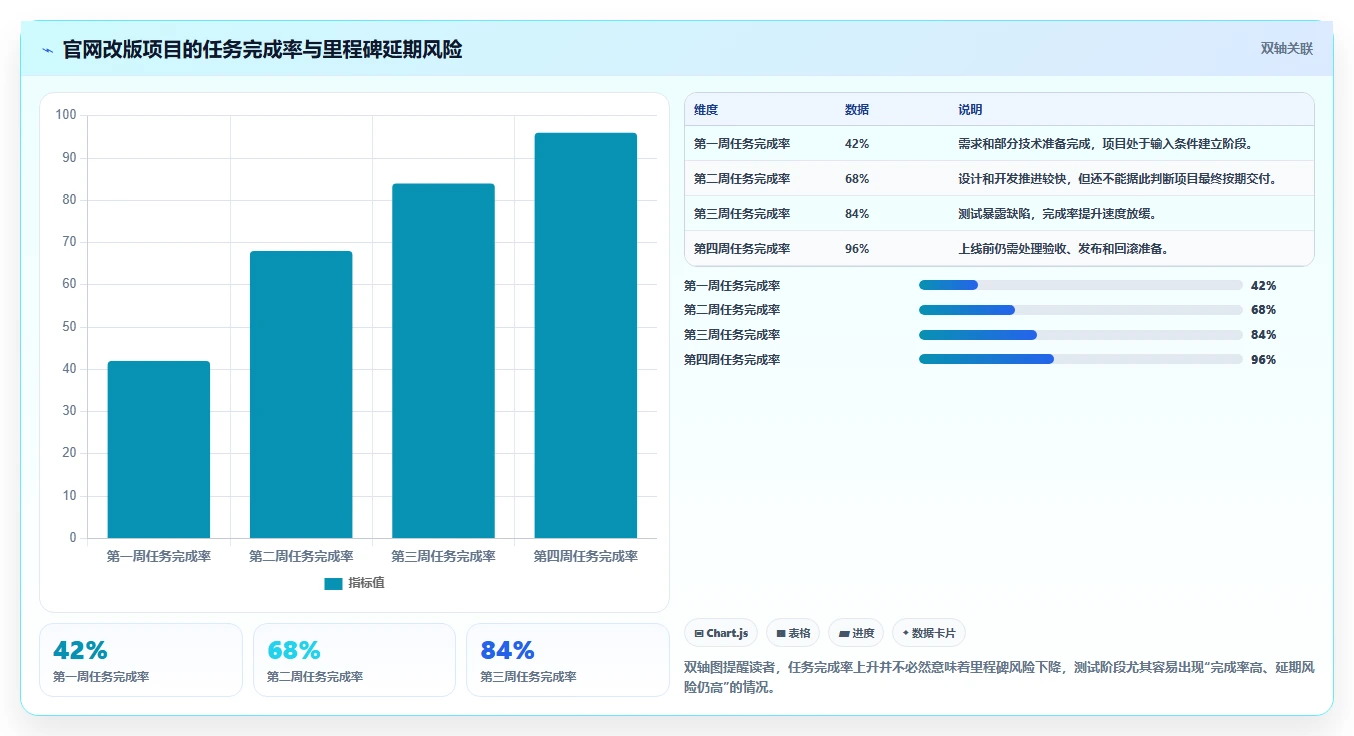Click the 第四周任务完成率 cell in the table
This screenshot has height=736, width=1354.
[x=742, y=249]
